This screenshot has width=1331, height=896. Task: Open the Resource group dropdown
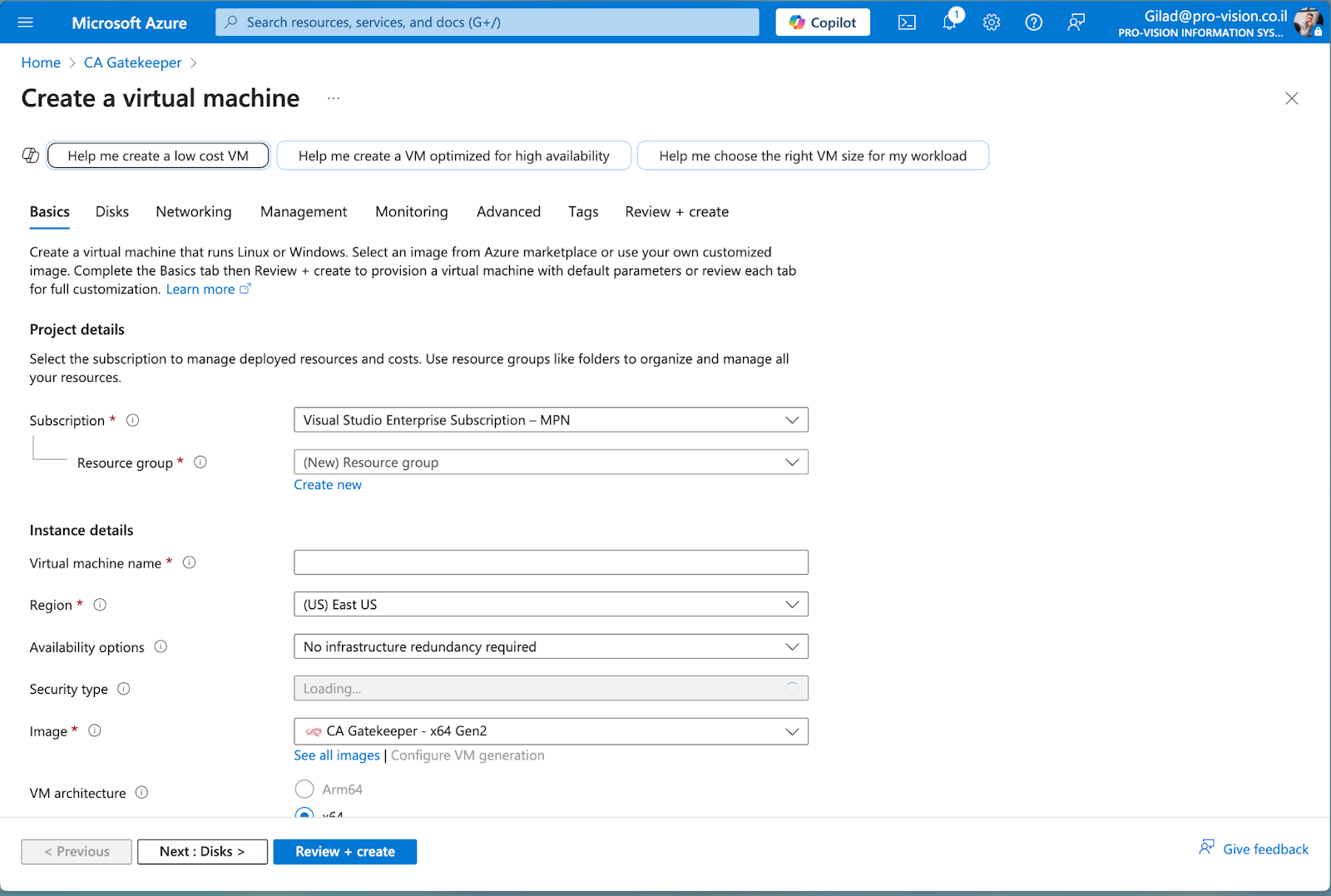551,462
